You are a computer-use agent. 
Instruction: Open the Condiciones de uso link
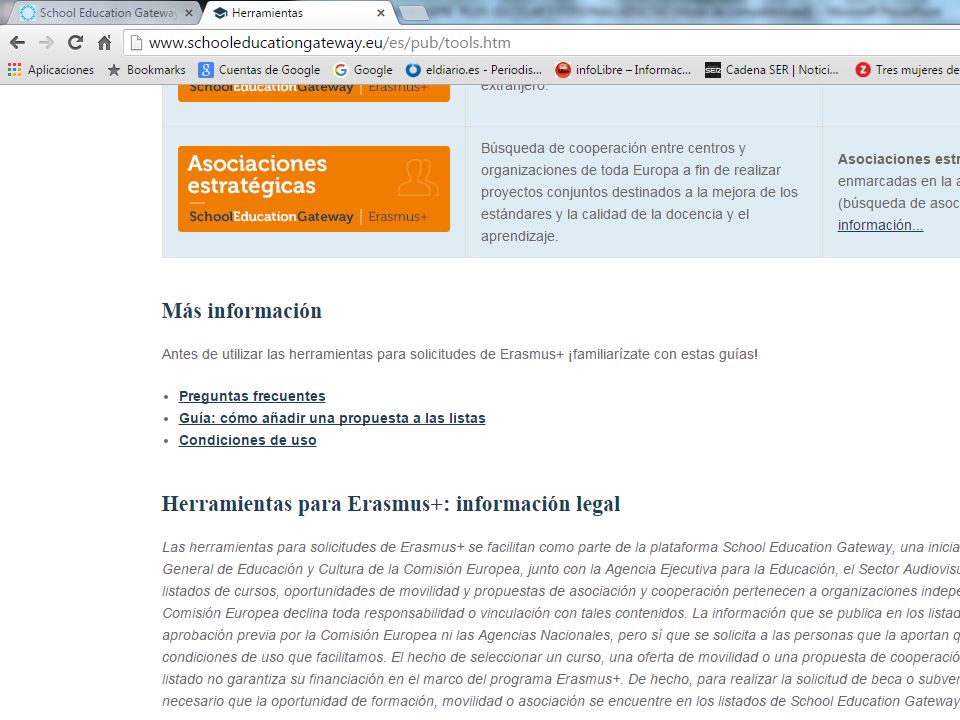[247, 440]
